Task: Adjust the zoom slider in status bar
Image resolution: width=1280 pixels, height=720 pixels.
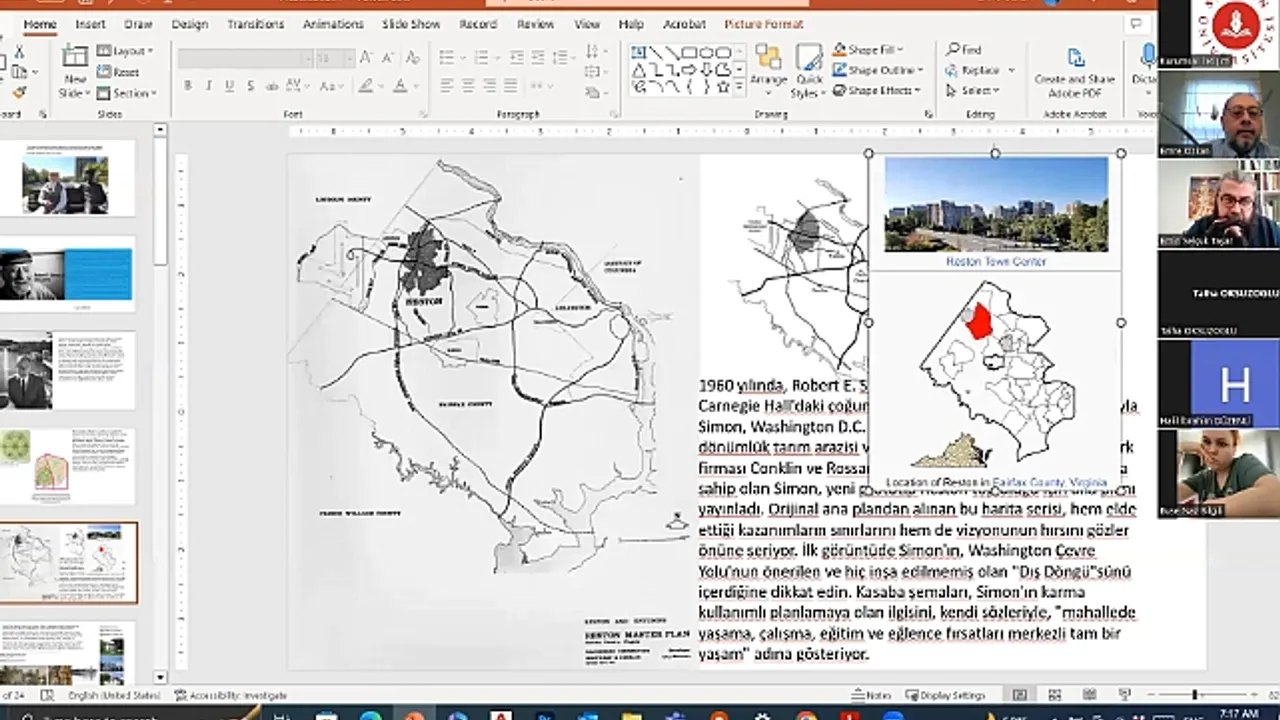Action: pos(1193,695)
